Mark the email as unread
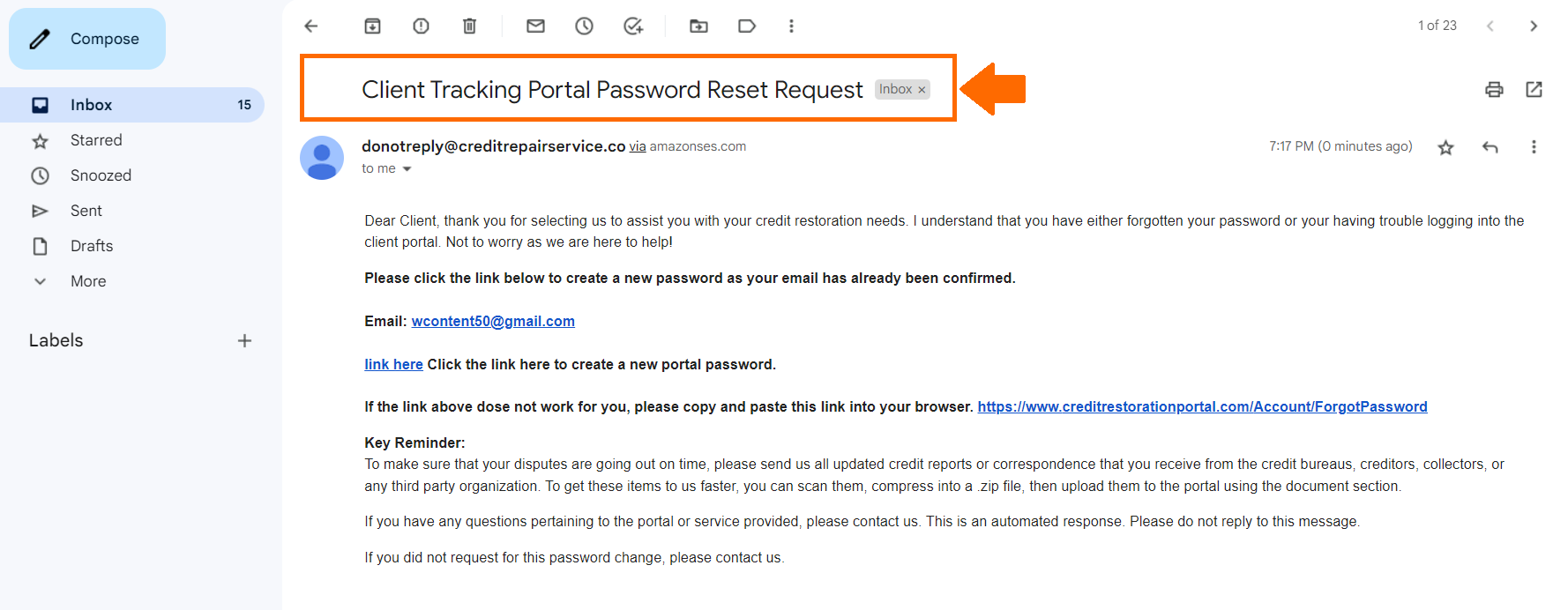1568x610 pixels. (x=535, y=26)
